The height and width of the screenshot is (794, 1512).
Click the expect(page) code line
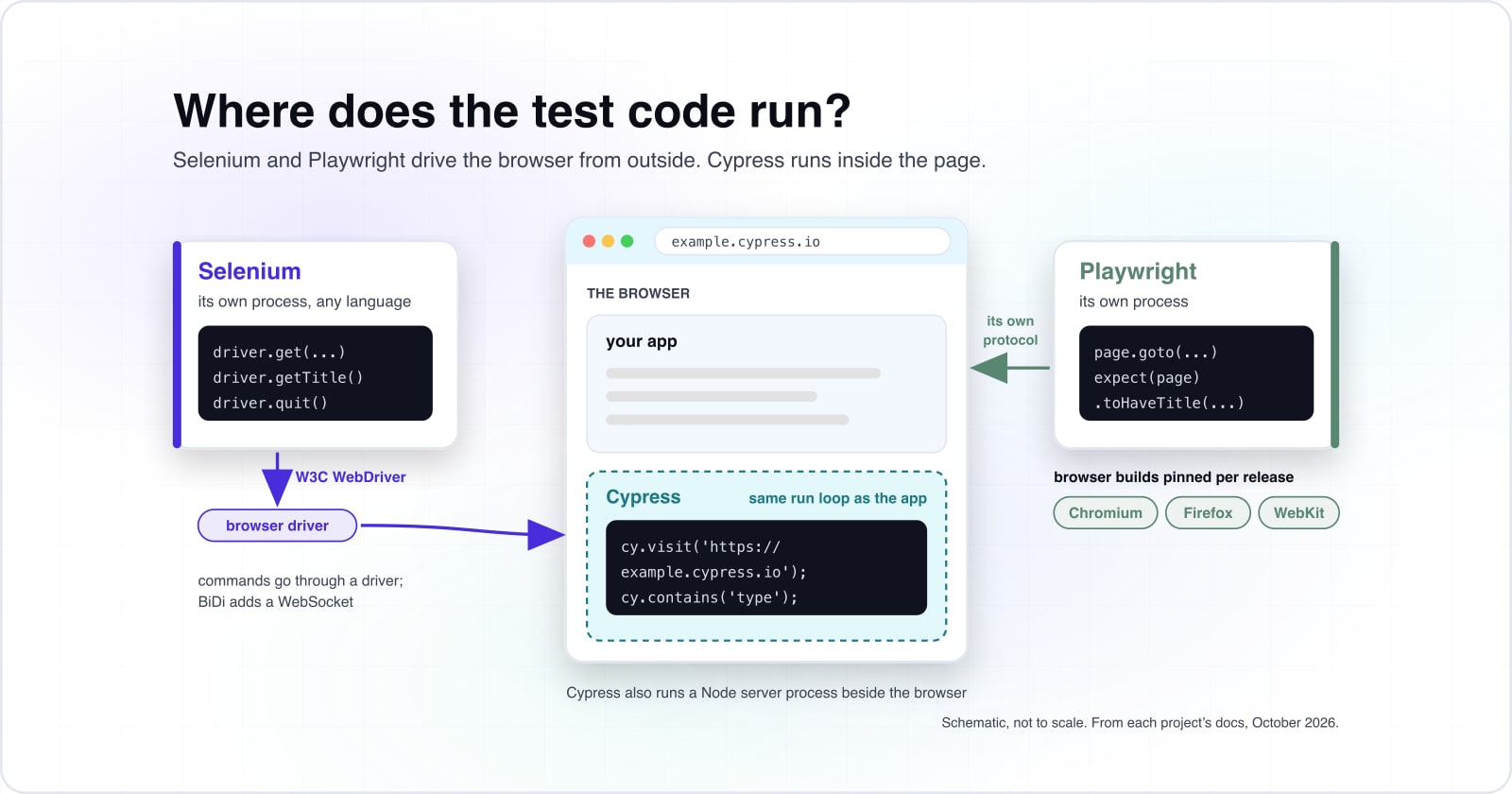click(1146, 377)
